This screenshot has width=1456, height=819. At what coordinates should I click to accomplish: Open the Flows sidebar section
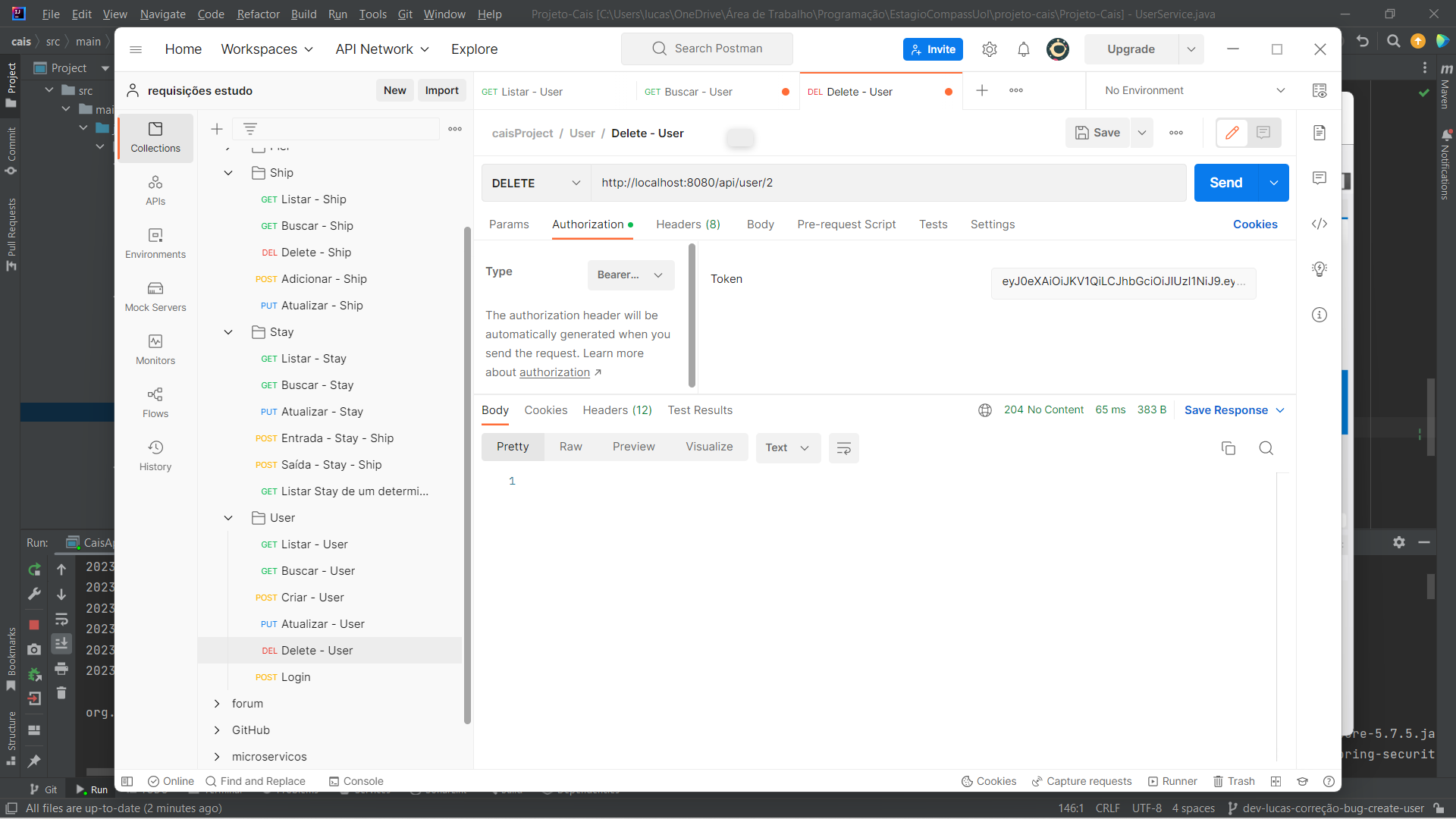pyautogui.click(x=155, y=403)
